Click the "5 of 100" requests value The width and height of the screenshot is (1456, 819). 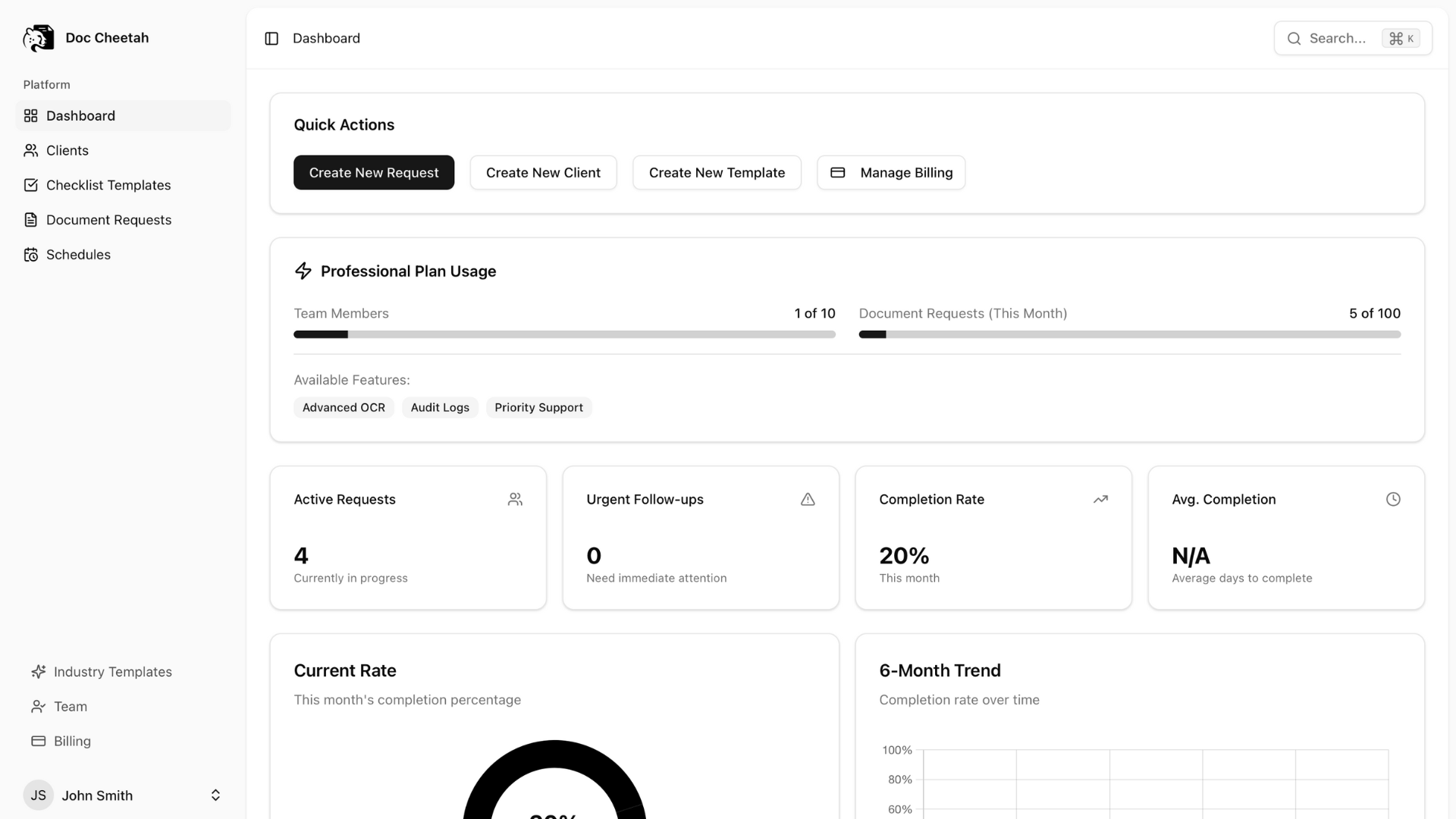1374,314
